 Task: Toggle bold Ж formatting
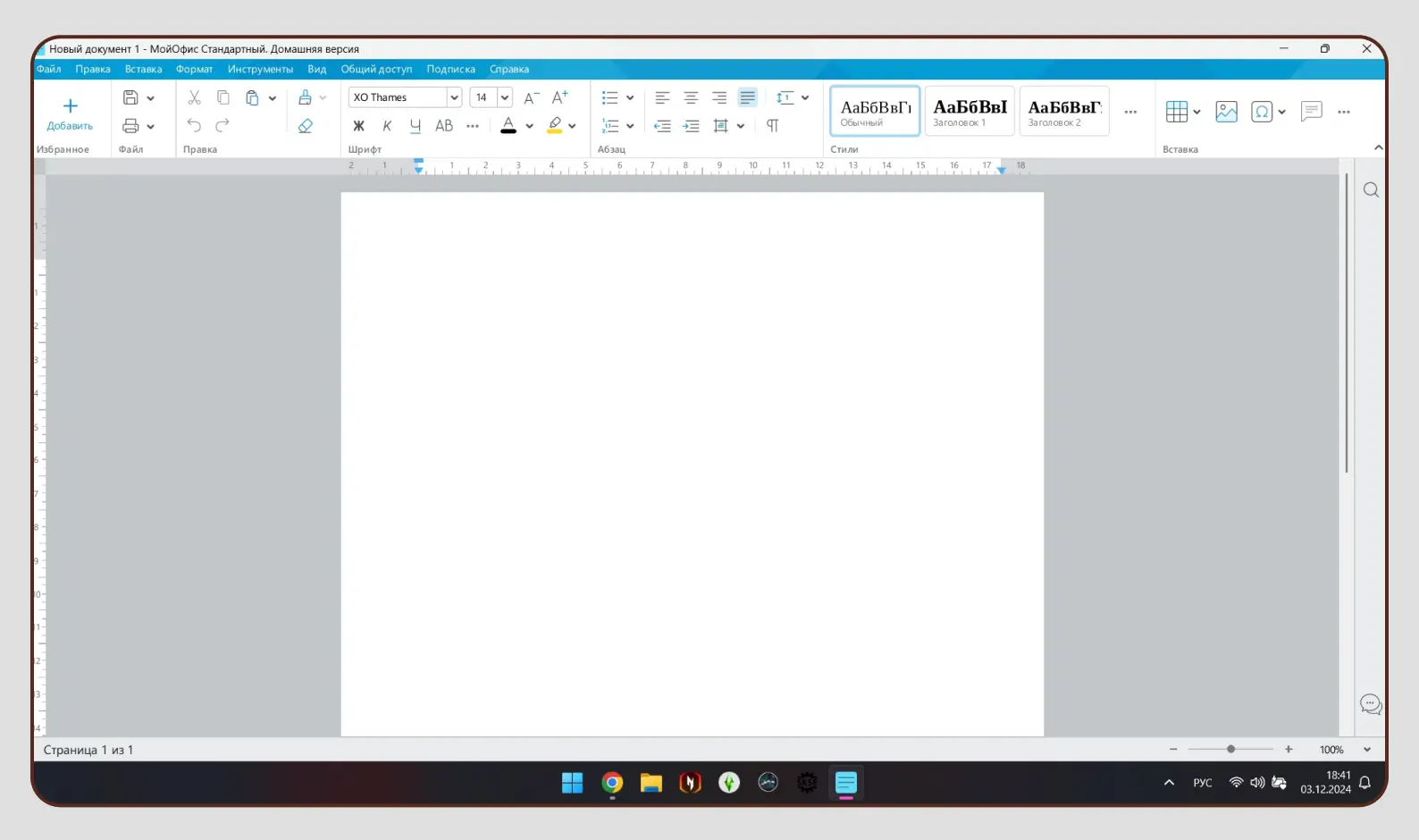[358, 126]
